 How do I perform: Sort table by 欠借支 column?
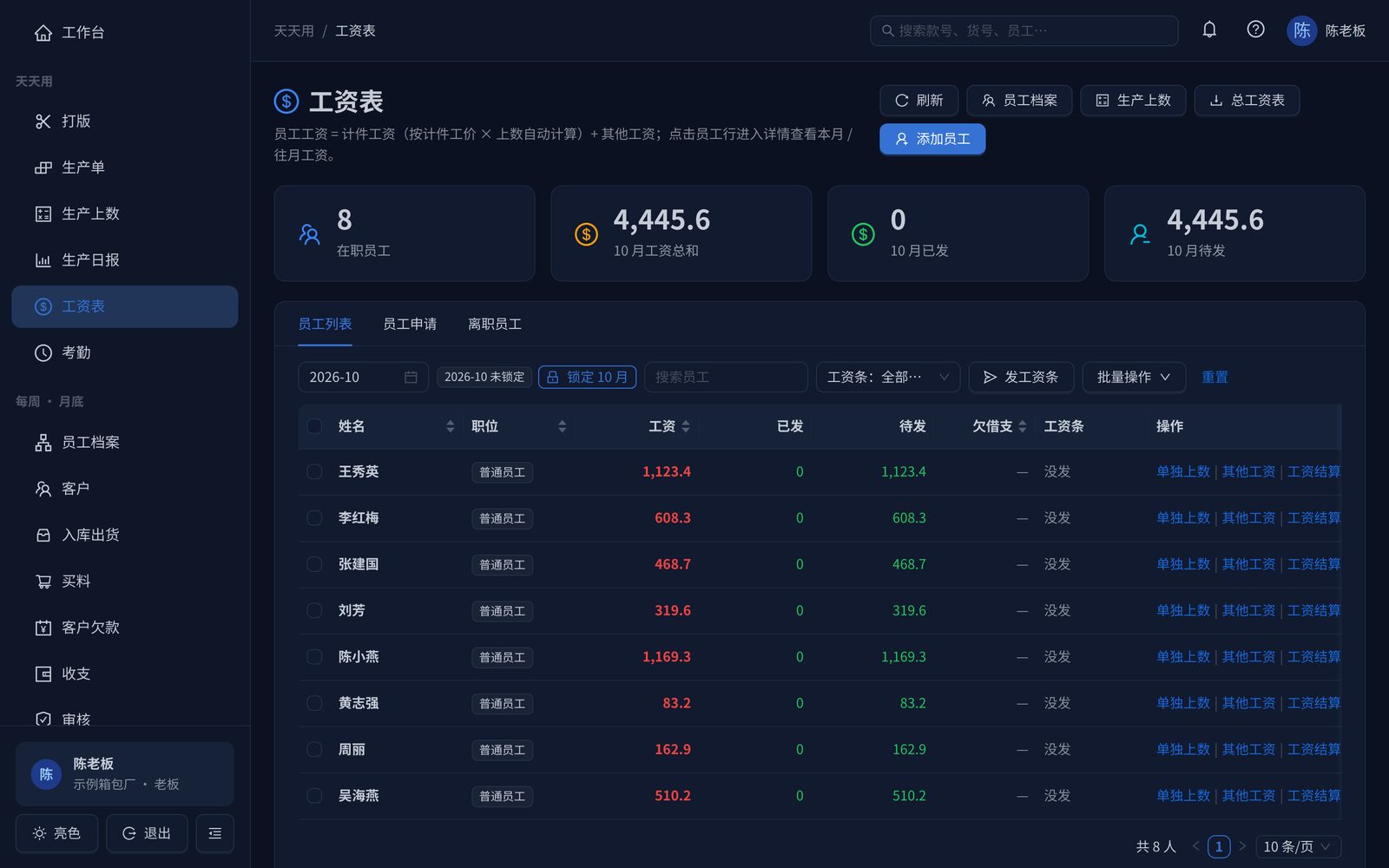[x=1023, y=426]
